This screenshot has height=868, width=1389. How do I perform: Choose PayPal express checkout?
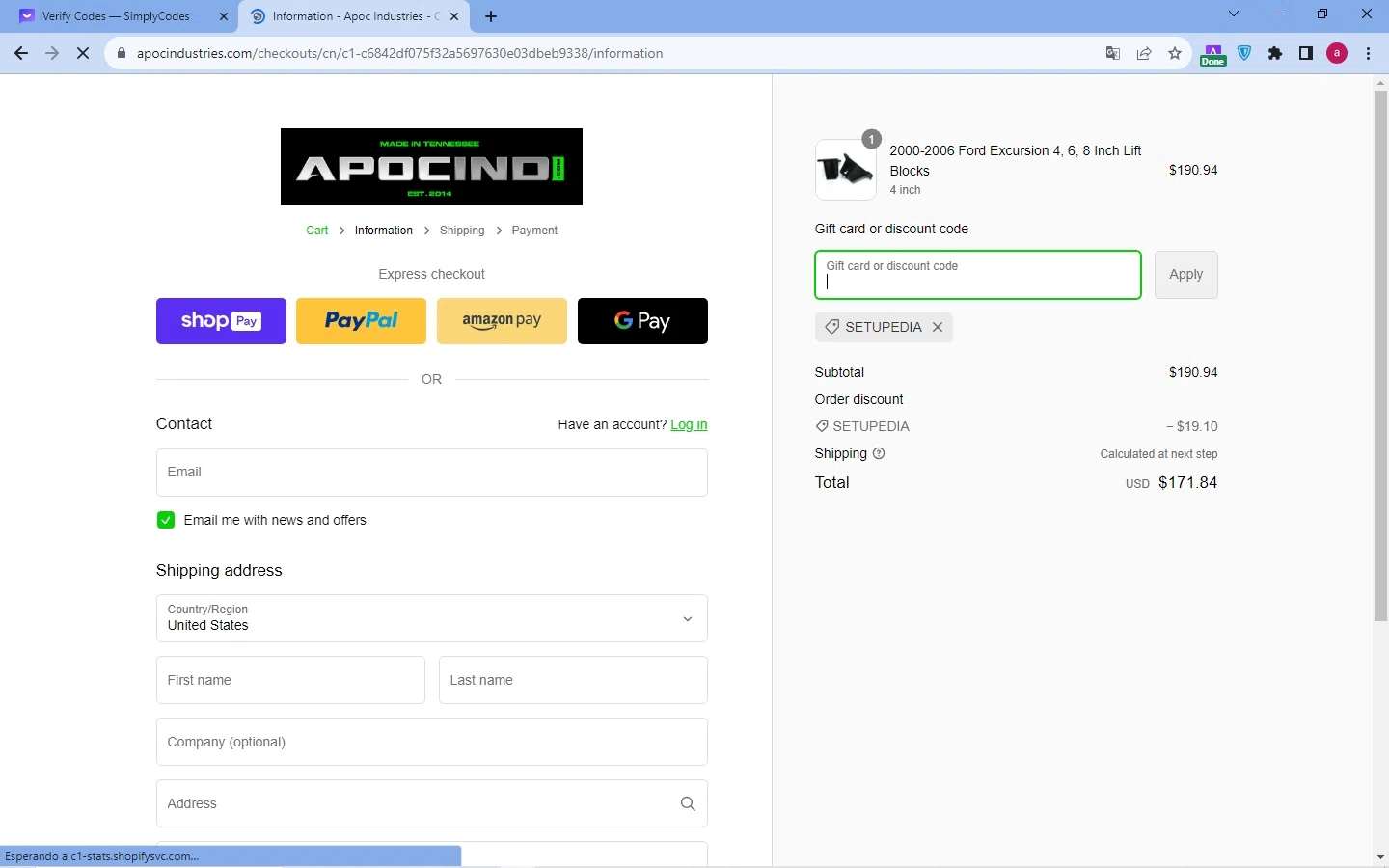click(x=361, y=321)
